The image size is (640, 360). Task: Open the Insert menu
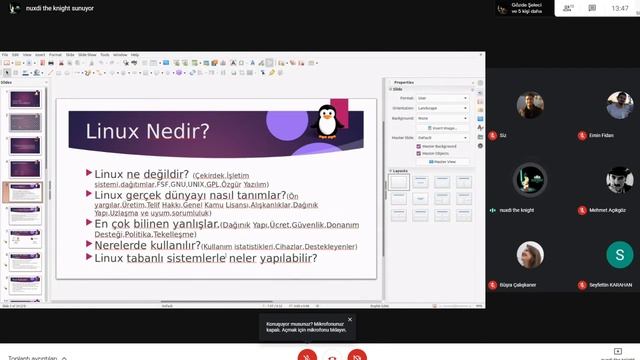[x=40, y=55]
